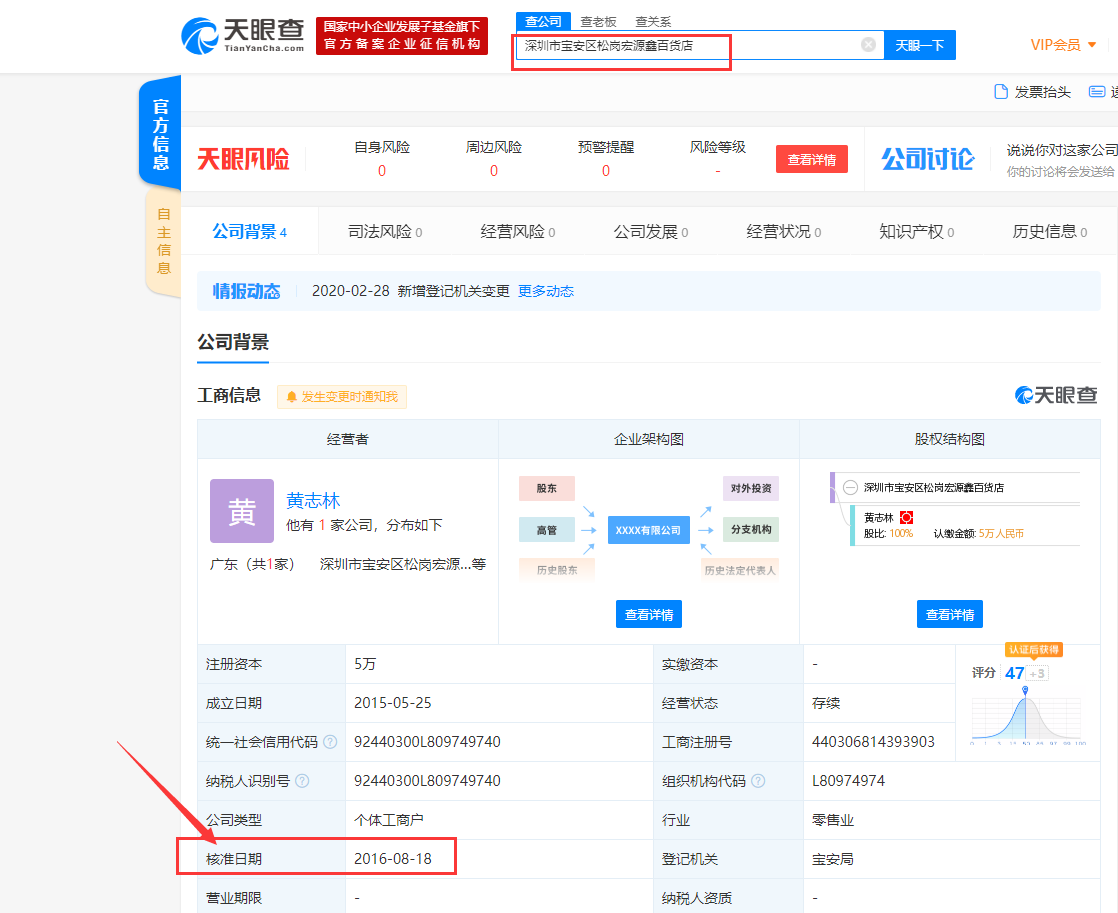This screenshot has height=913, width=1118.
Task: Click company name in equity structure chart
Action: 933,488
